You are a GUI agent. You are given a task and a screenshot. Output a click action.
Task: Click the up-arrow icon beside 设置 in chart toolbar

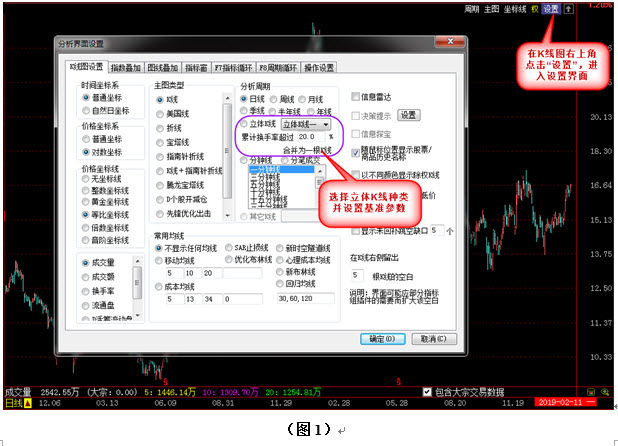click(568, 9)
